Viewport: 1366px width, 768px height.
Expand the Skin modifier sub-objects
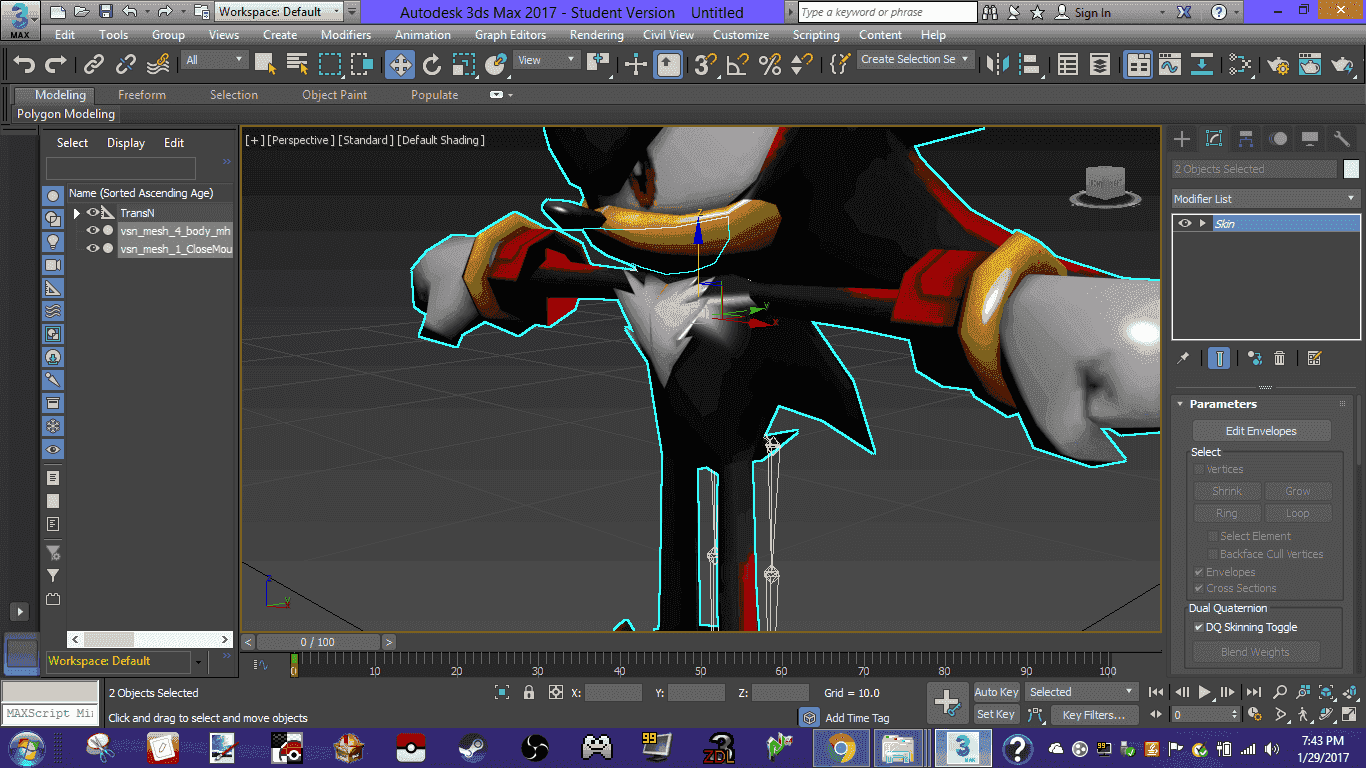coord(1203,224)
